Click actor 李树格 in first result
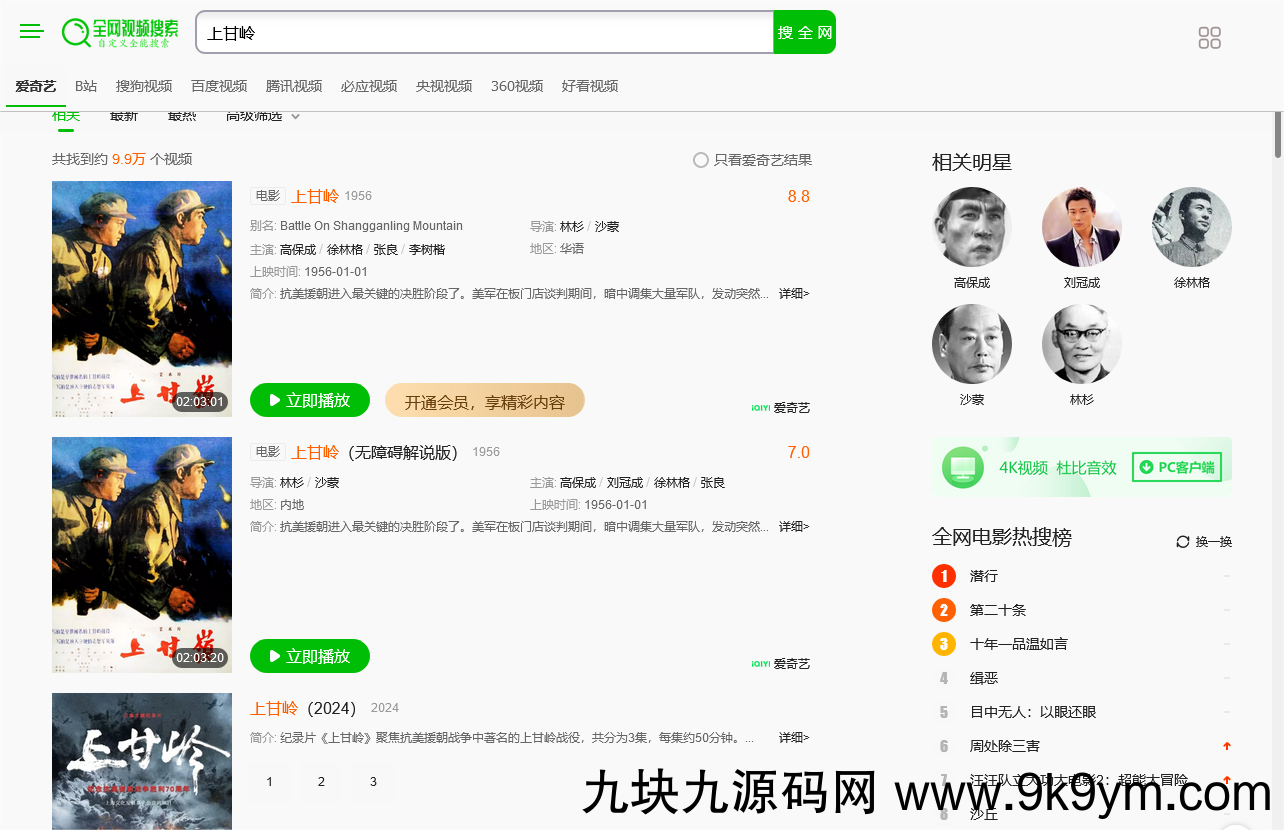 [x=427, y=250]
